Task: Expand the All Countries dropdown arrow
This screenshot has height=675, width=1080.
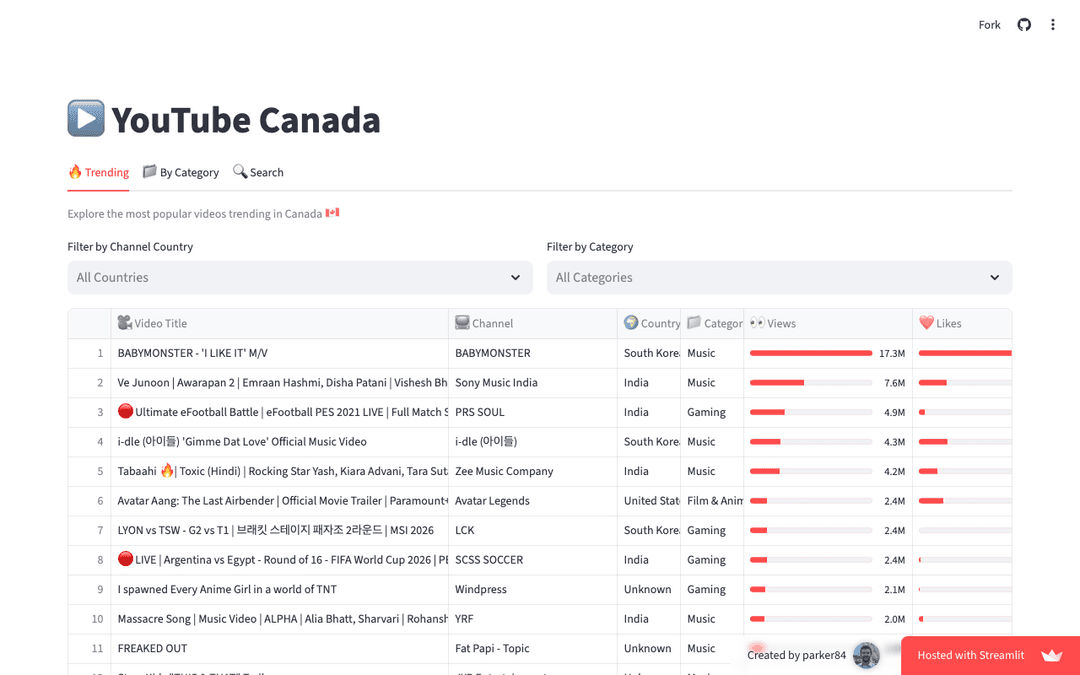Action: coord(515,278)
